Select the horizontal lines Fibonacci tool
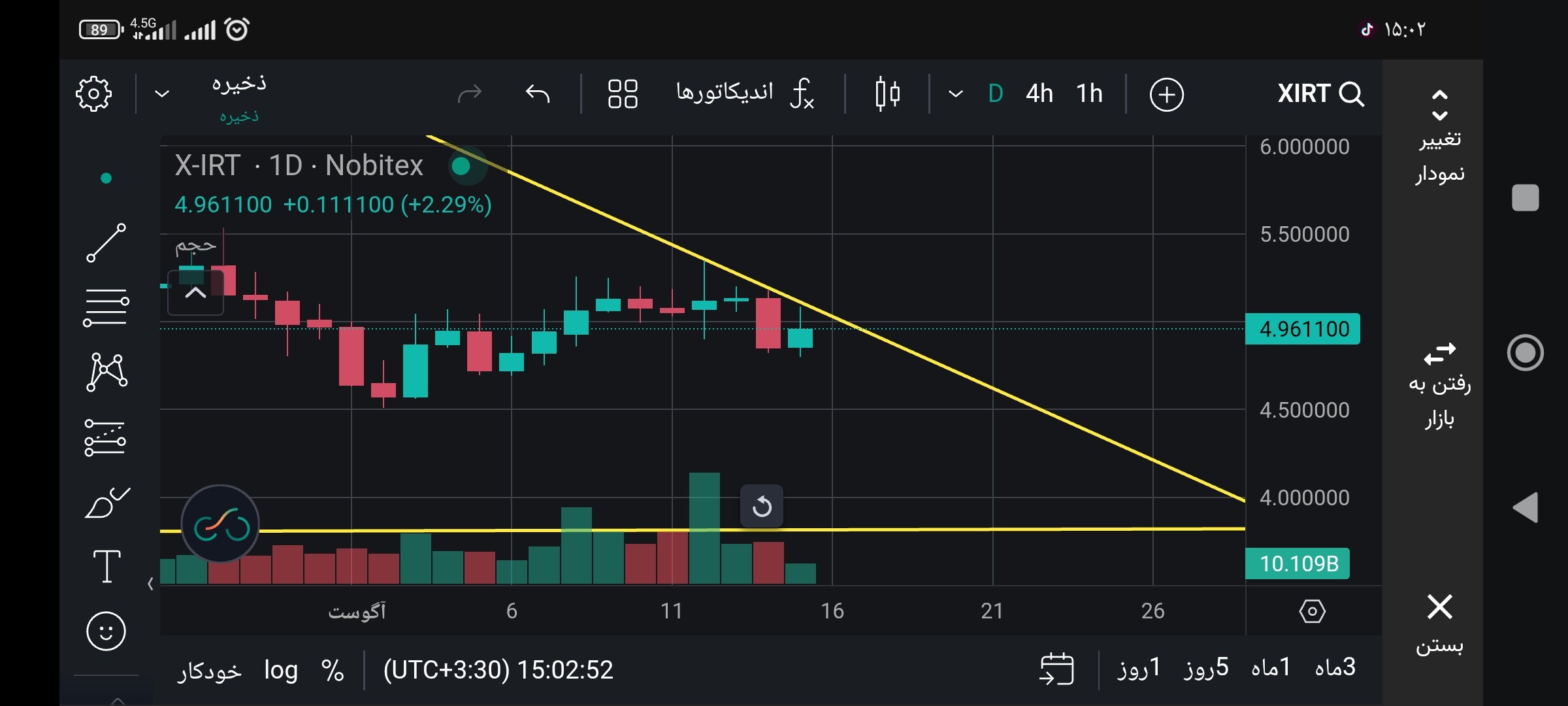The width and height of the screenshot is (1568, 706). point(106,307)
